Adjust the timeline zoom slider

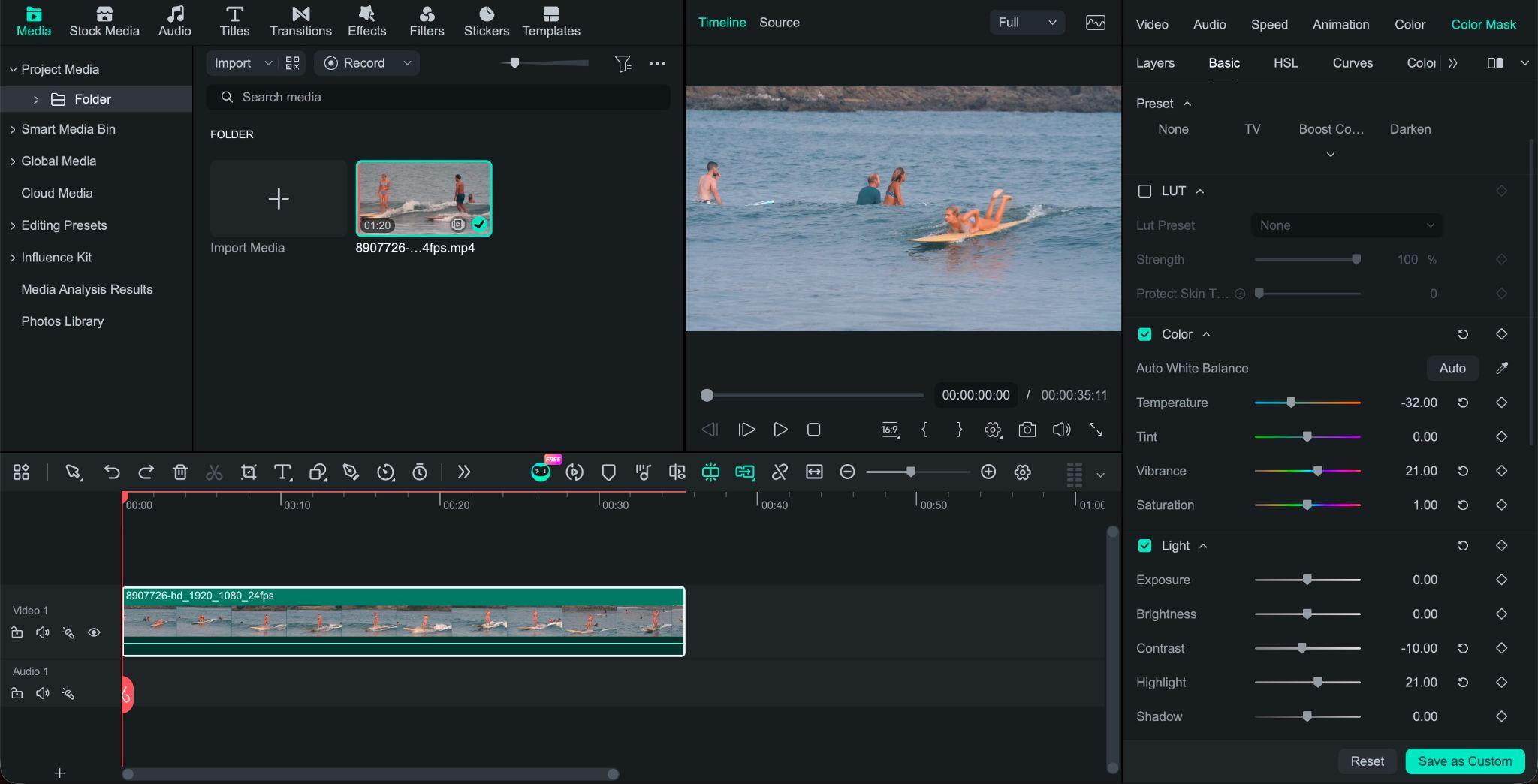click(910, 472)
